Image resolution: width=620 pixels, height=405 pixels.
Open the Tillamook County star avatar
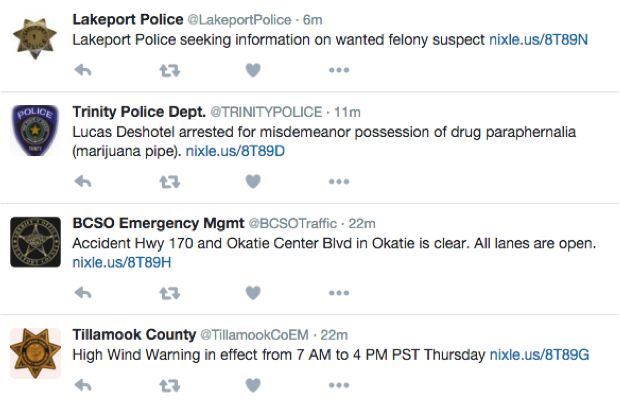coord(36,353)
